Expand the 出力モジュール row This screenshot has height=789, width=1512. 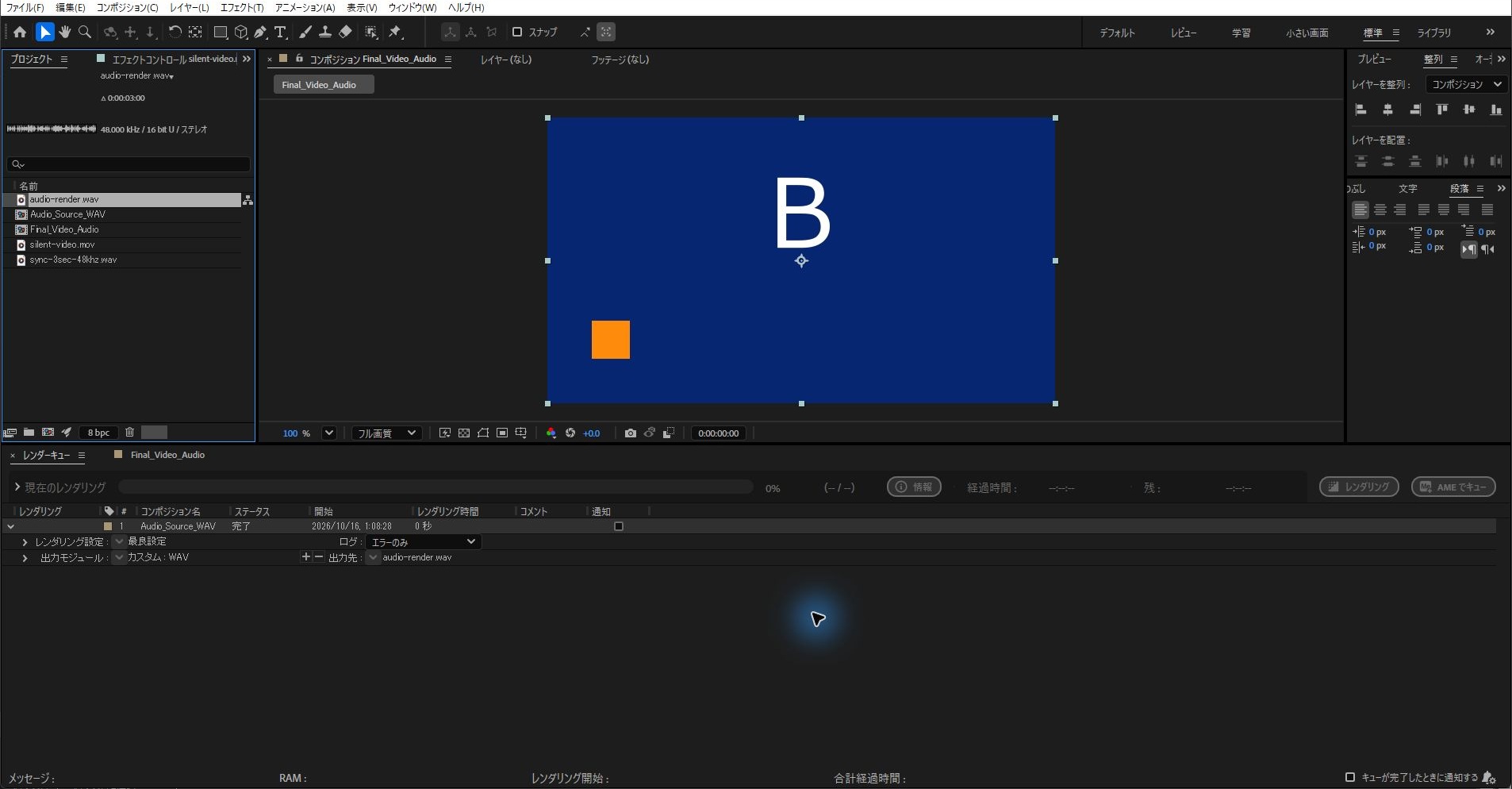point(25,558)
